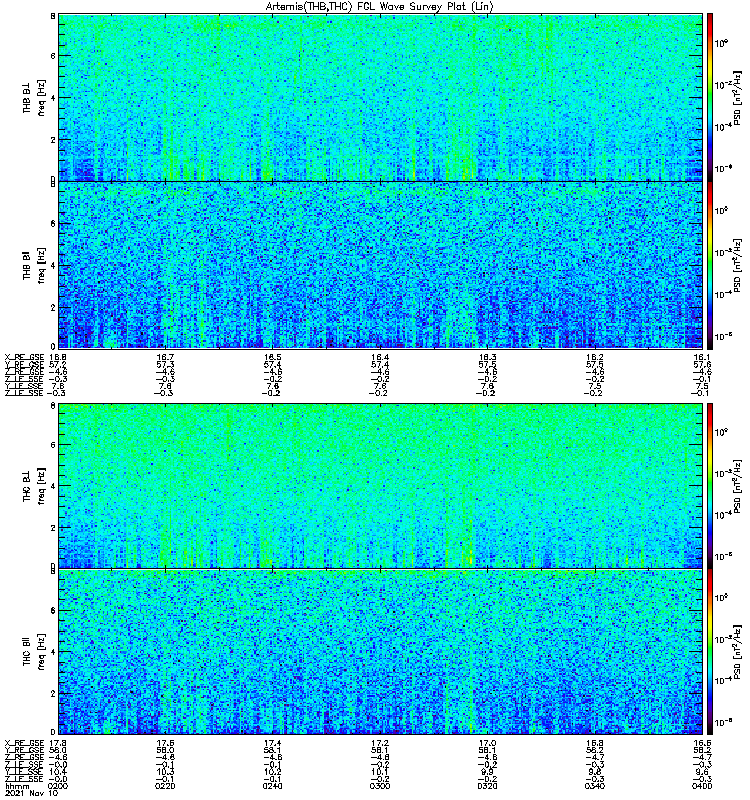Click THC X_RE_GSE value '17.2'
Screen dimensions: 750x800
point(380,743)
